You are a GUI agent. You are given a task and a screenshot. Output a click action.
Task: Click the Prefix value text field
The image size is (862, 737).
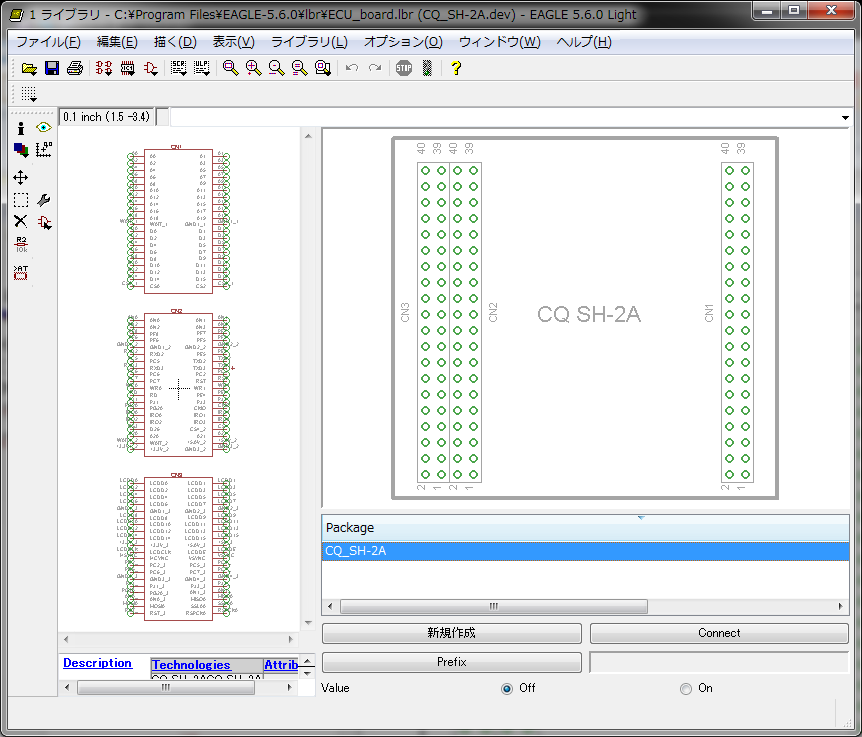pyautogui.click(x=719, y=662)
